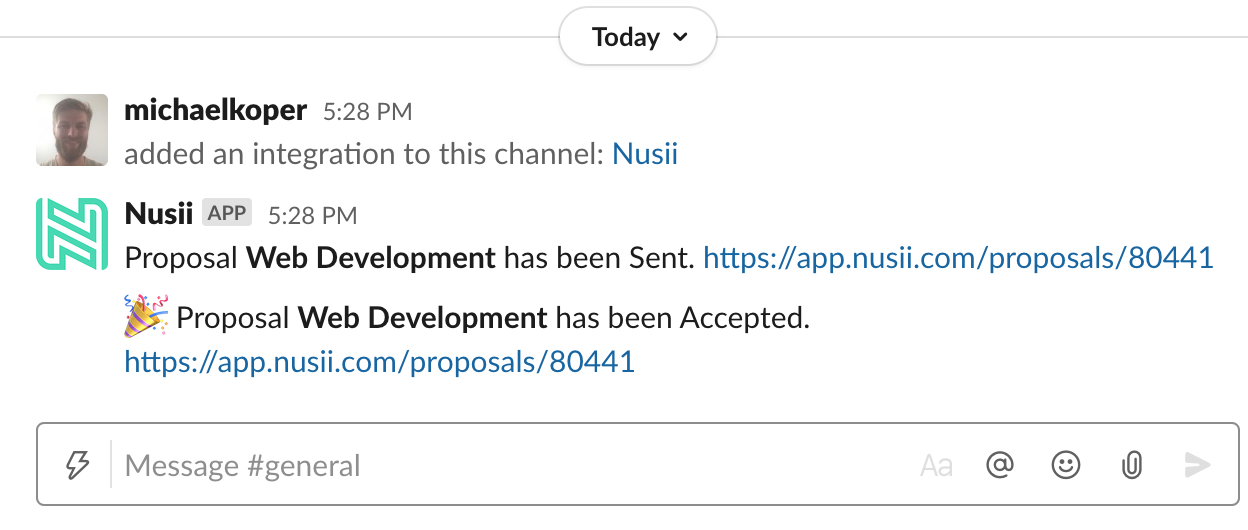The width and height of the screenshot is (1248, 530).
Task: Click the chevron arrow beside Today
Action: coord(681,38)
